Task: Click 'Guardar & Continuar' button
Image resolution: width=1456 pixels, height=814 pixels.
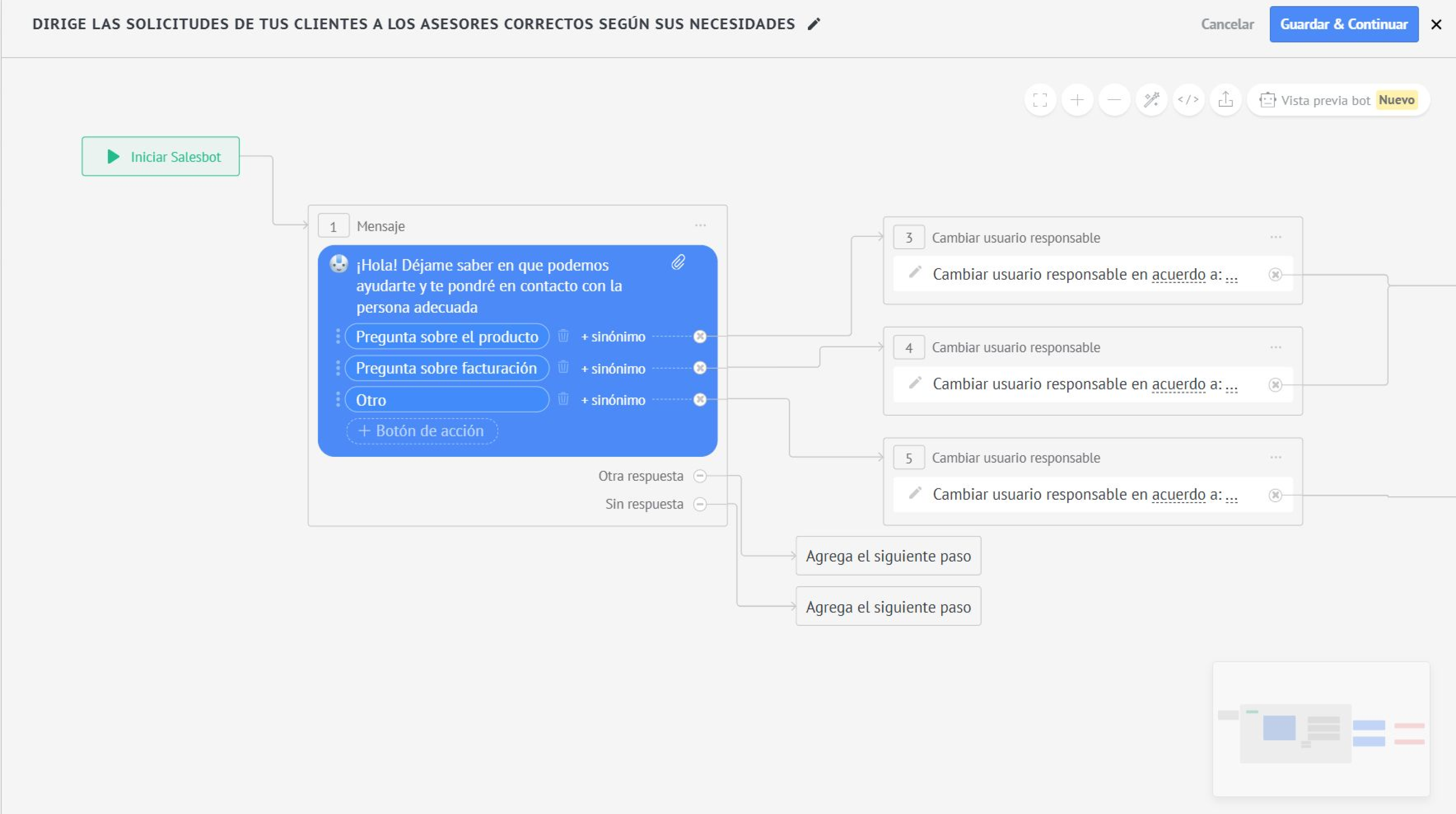Action: click(x=1343, y=24)
